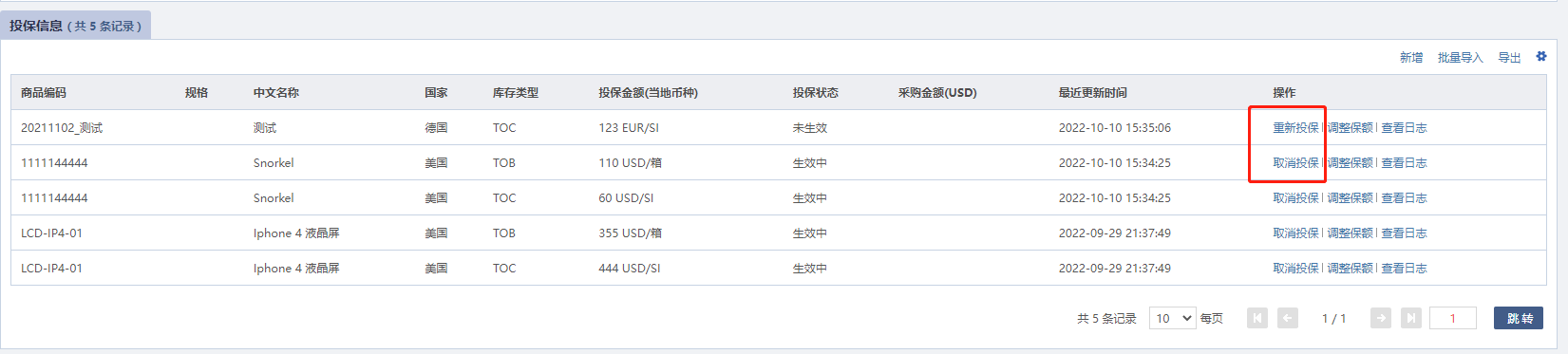Screen dimensions: 1568x354
Task: Click 取消投保 for Iphone 4 液晶屏 TOB
Action: (1295, 233)
